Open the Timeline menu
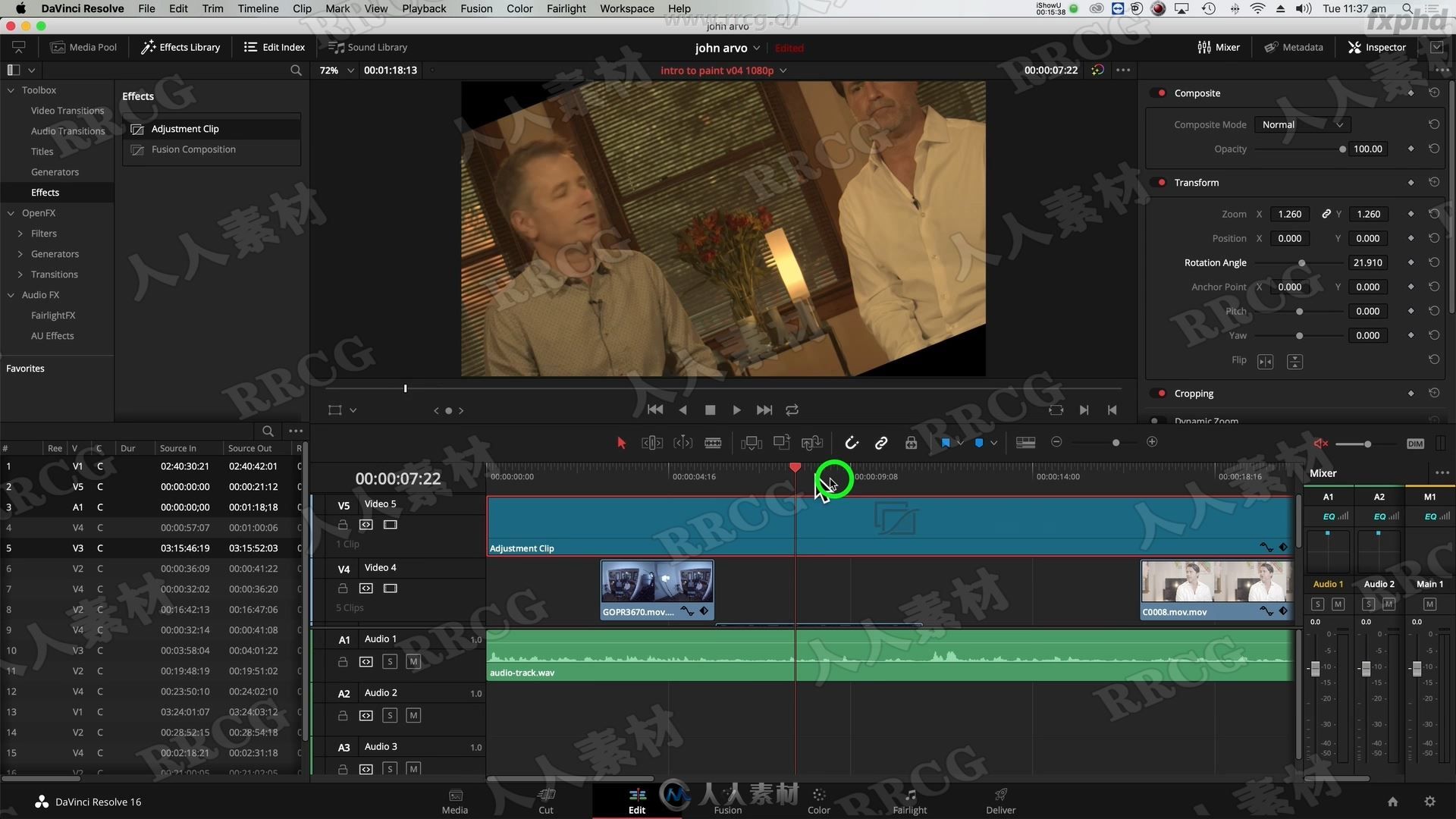 pos(258,8)
